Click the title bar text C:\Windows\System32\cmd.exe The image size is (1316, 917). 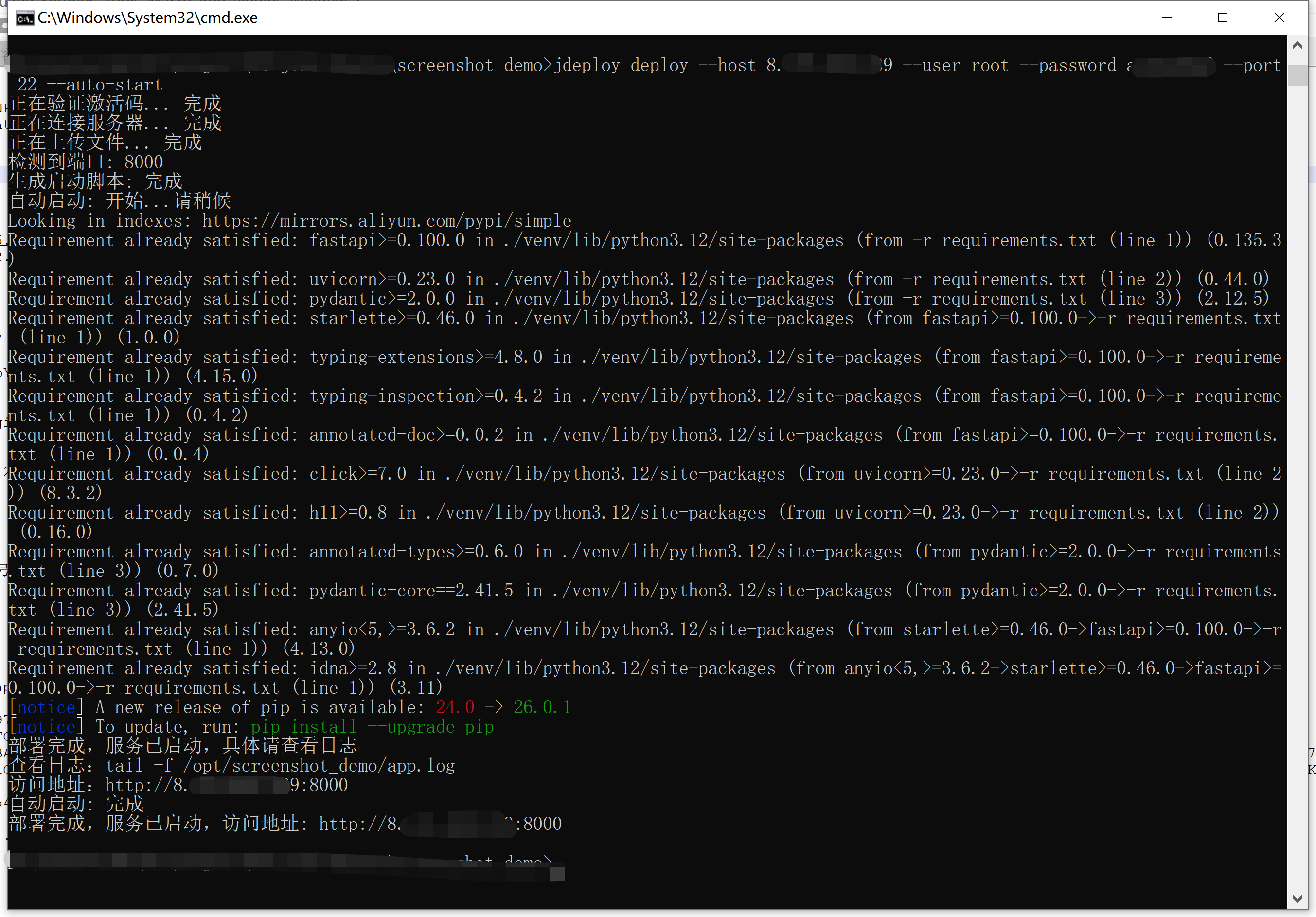click(x=147, y=18)
